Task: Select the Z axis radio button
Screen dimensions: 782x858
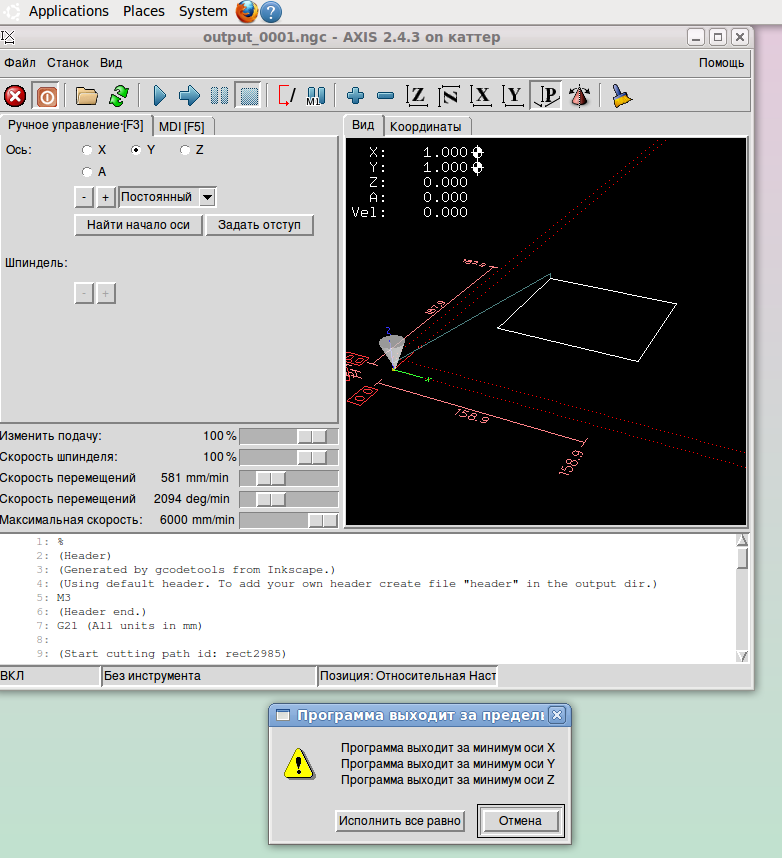Action: point(185,150)
